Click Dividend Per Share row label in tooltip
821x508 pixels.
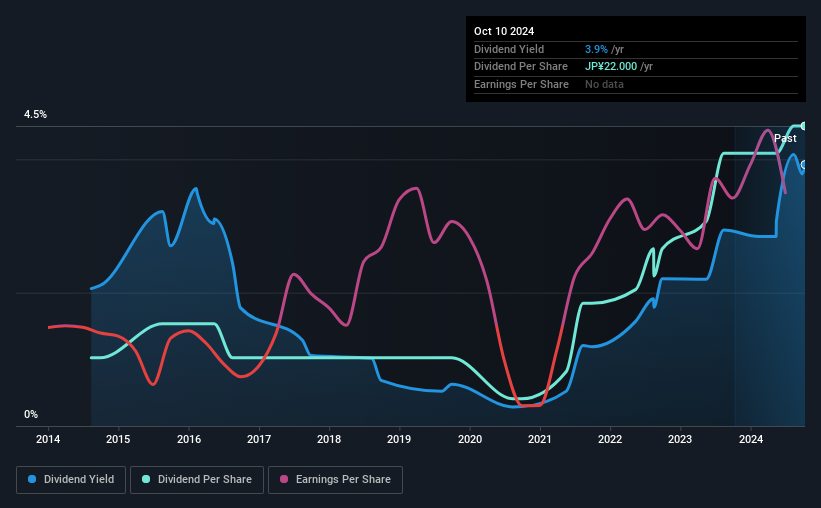pyautogui.click(x=521, y=67)
